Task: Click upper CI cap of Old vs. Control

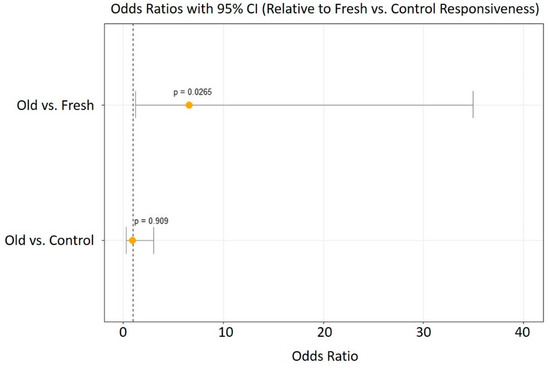Action: [154, 240]
